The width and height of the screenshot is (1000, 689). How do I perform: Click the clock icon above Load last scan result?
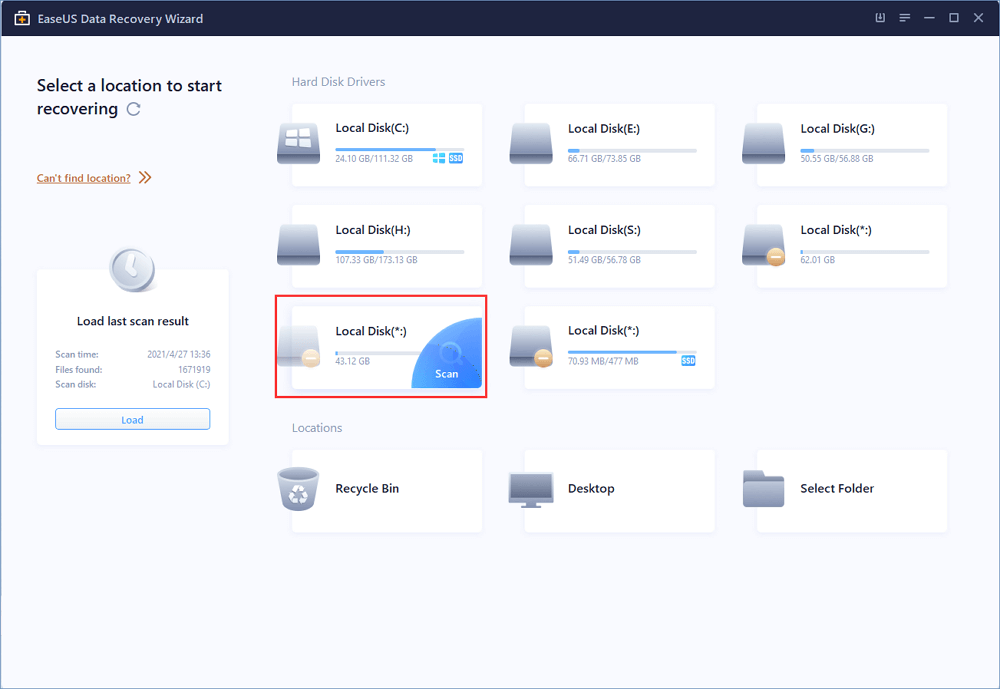132,269
